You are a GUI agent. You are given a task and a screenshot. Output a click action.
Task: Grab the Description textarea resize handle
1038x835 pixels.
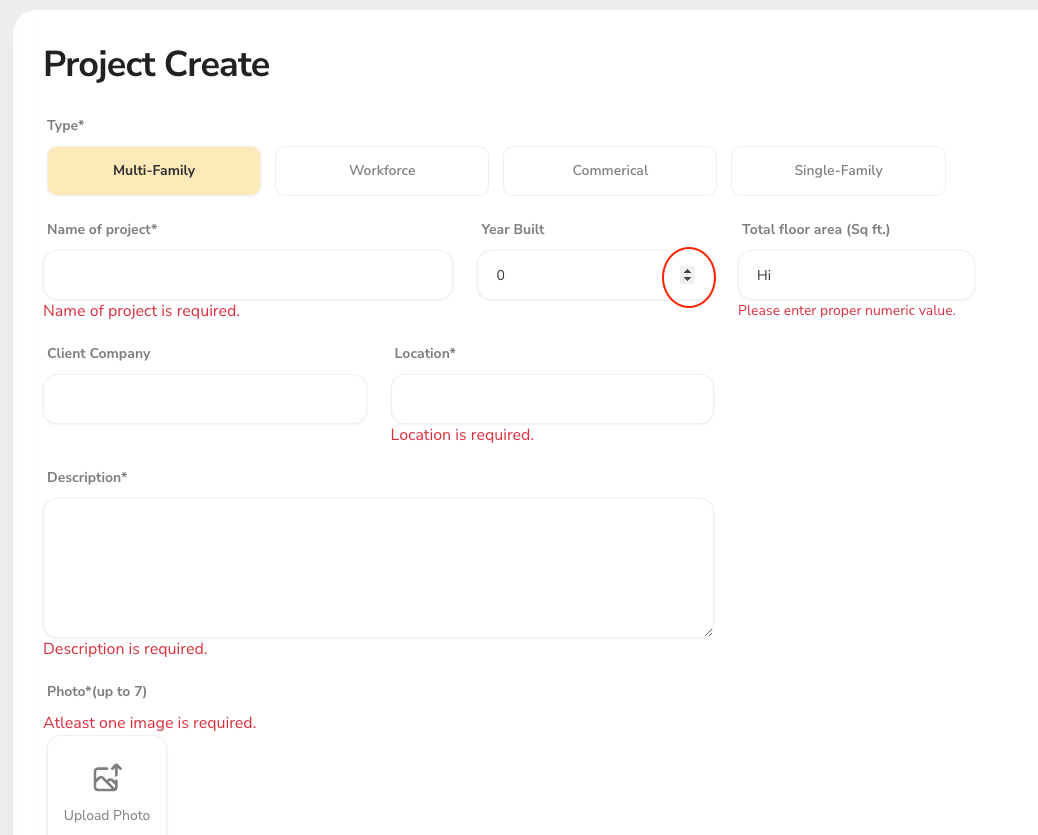708,632
